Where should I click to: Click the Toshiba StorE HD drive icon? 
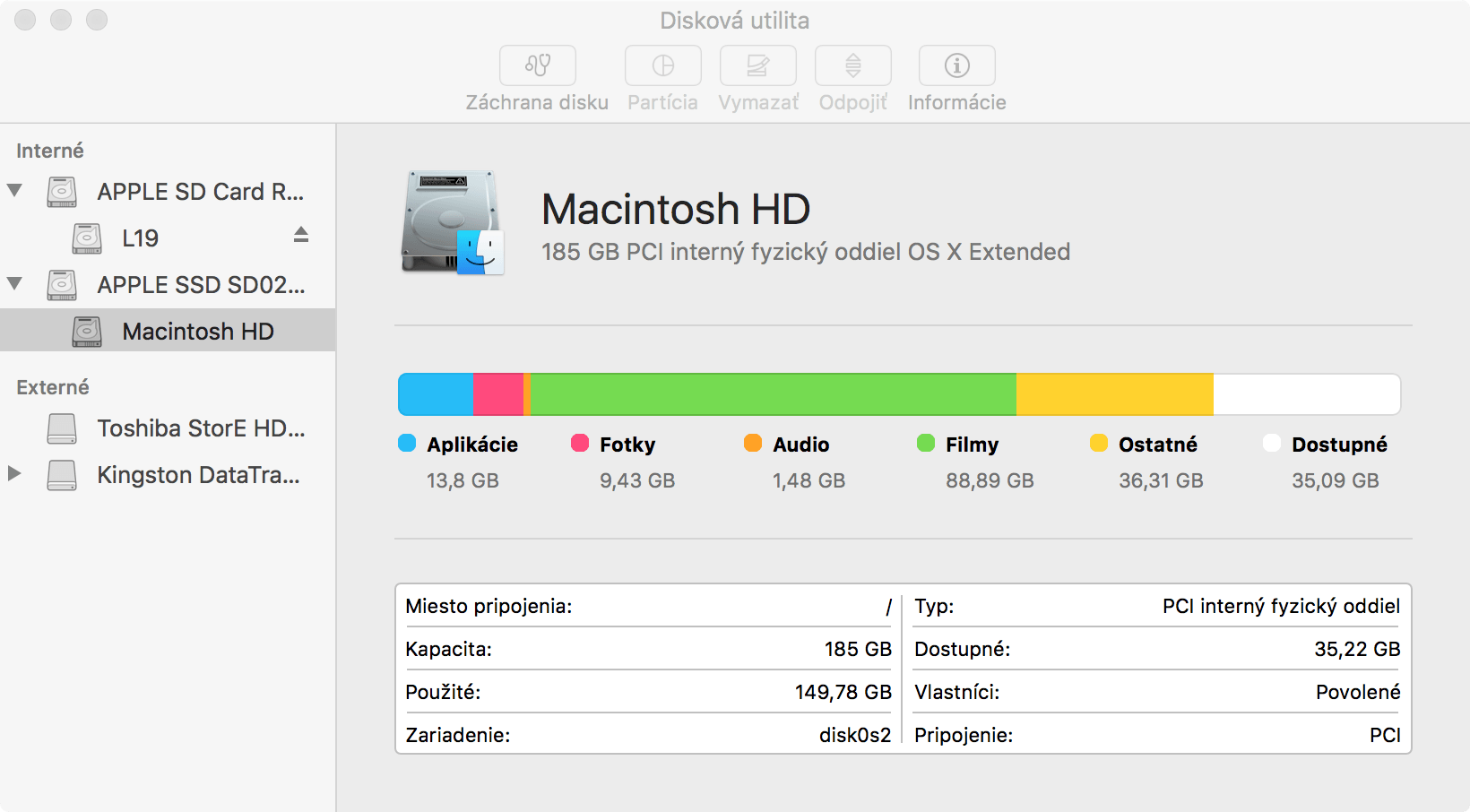62,428
